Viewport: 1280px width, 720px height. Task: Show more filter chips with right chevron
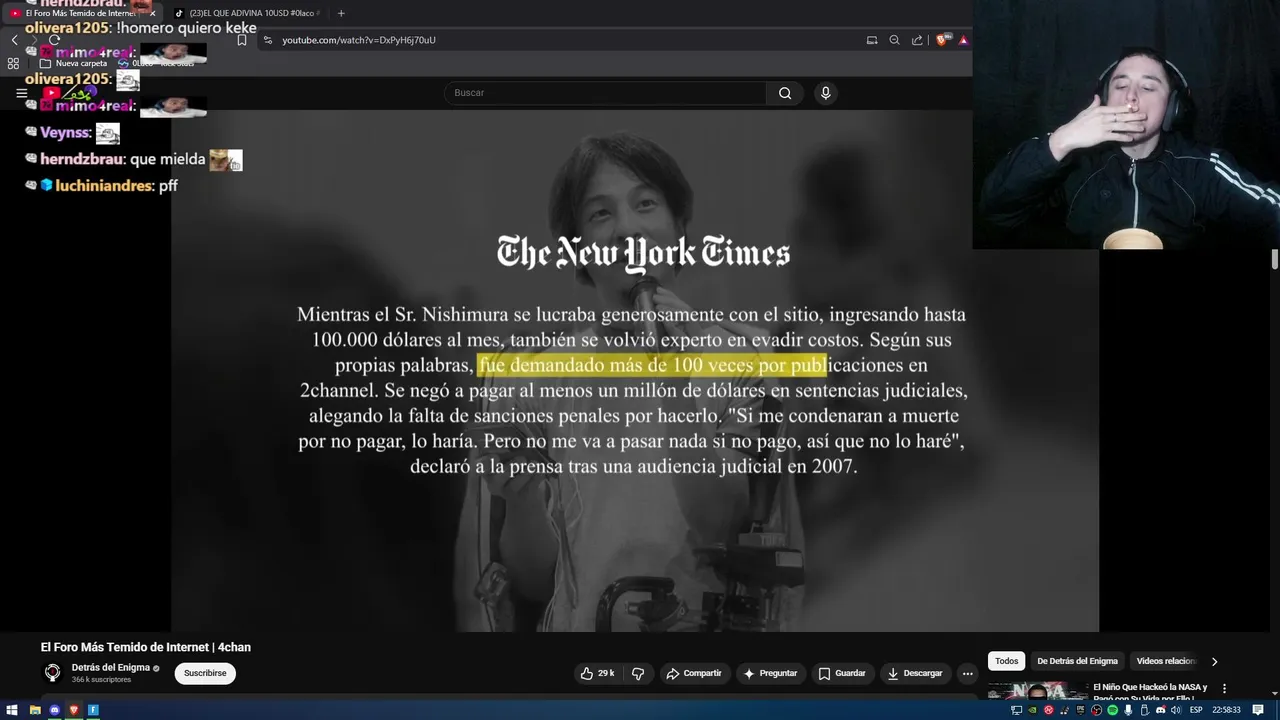pyautogui.click(x=1214, y=661)
